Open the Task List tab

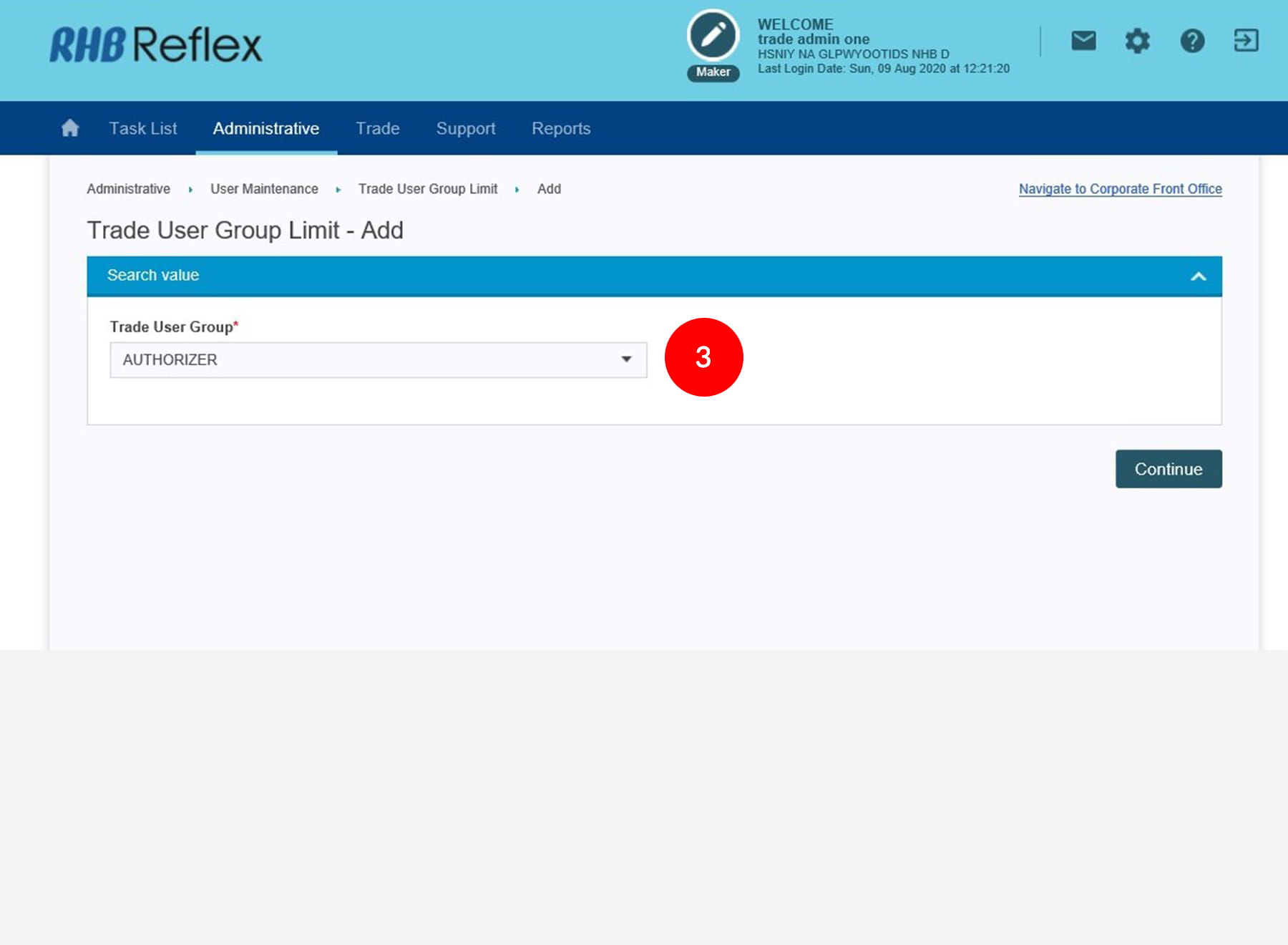click(x=143, y=128)
